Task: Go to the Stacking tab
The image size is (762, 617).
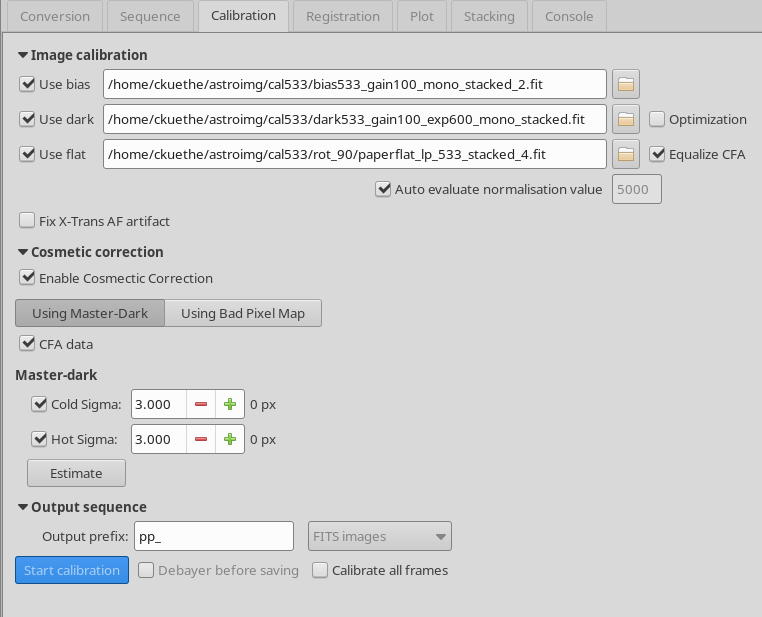Action: coord(489,16)
